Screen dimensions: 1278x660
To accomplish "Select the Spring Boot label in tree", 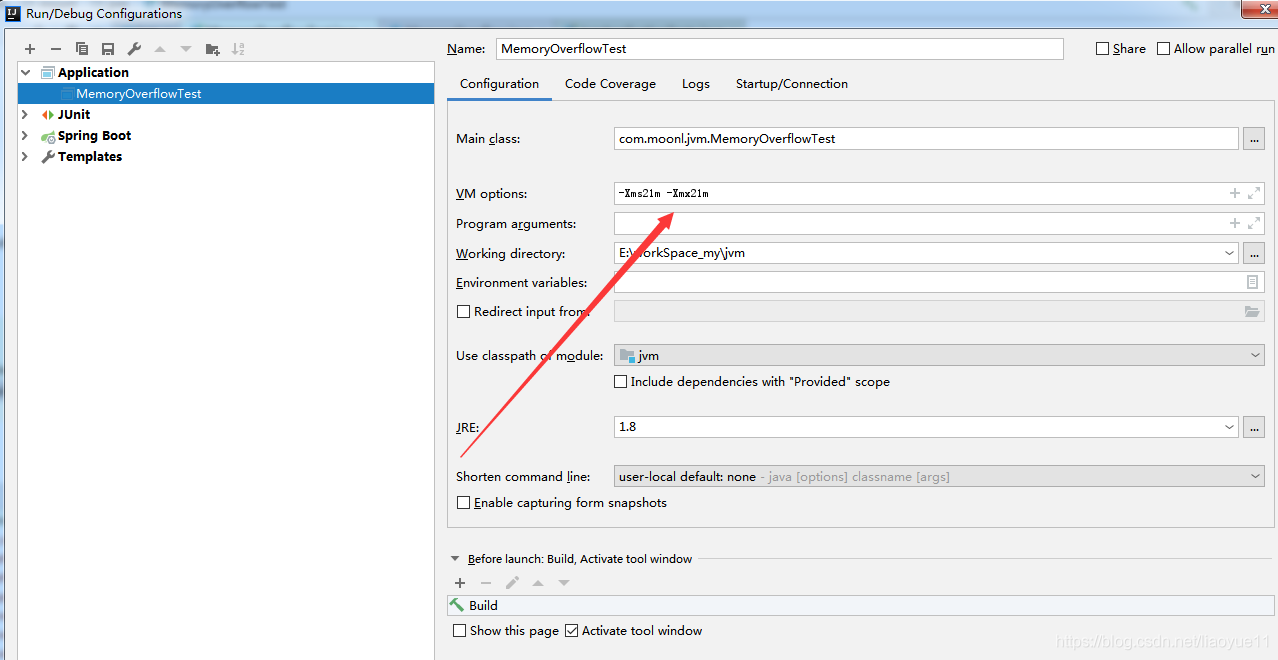I will [x=94, y=136].
